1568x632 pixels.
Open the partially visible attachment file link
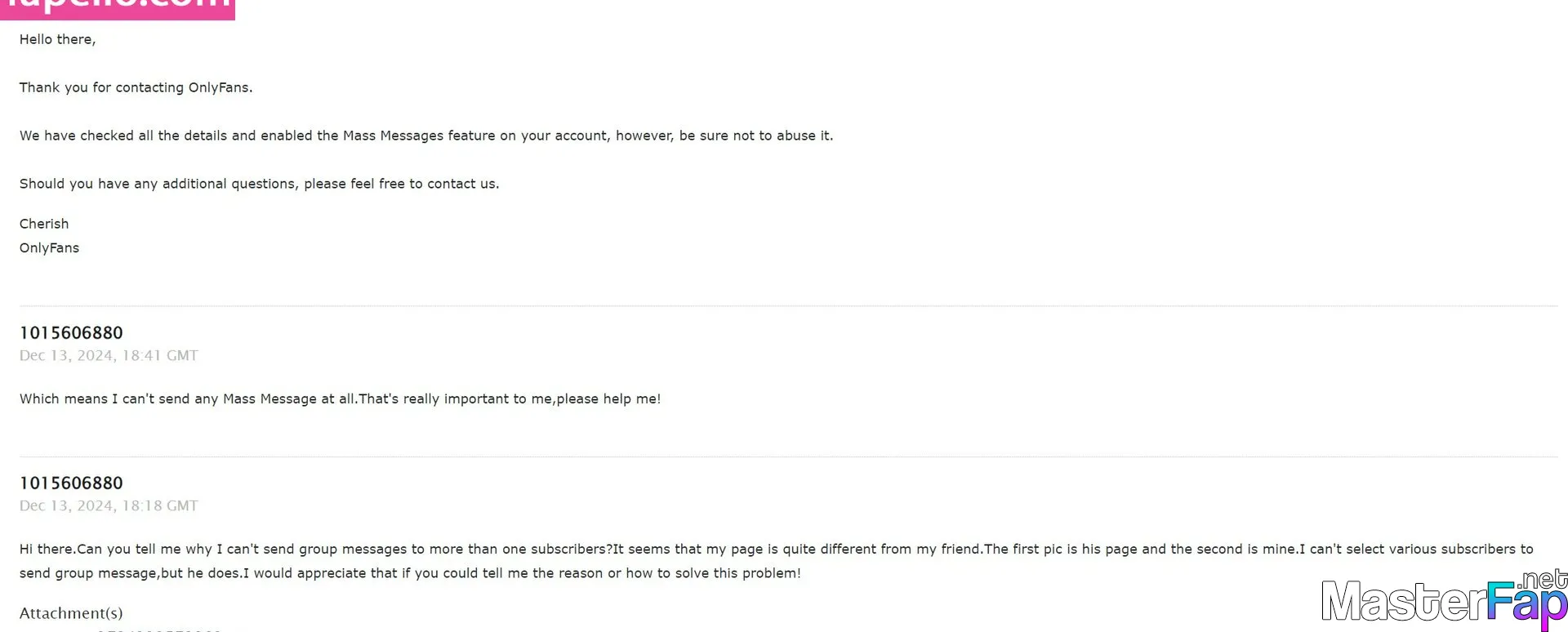coord(159,630)
